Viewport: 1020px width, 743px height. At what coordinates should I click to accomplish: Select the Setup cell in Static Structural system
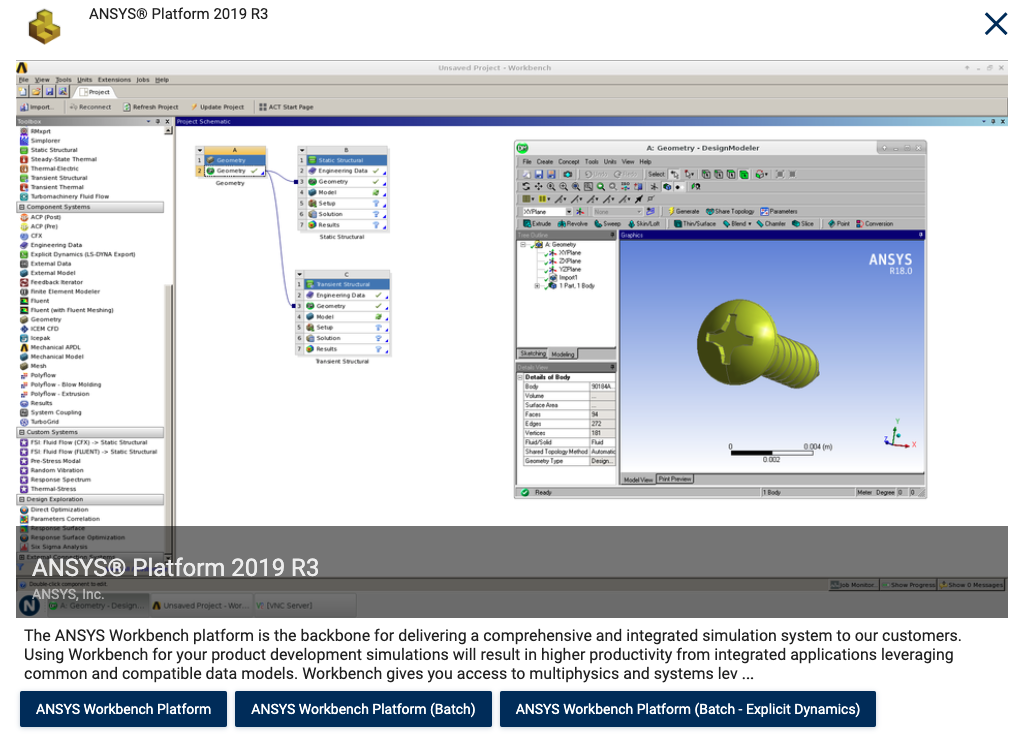tap(347, 204)
